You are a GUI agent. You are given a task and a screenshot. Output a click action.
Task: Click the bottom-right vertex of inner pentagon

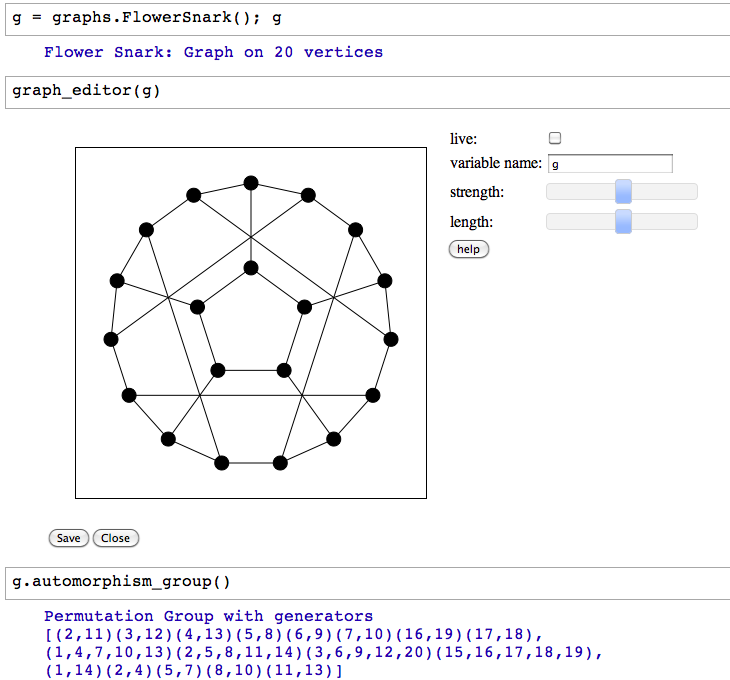[284, 370]
